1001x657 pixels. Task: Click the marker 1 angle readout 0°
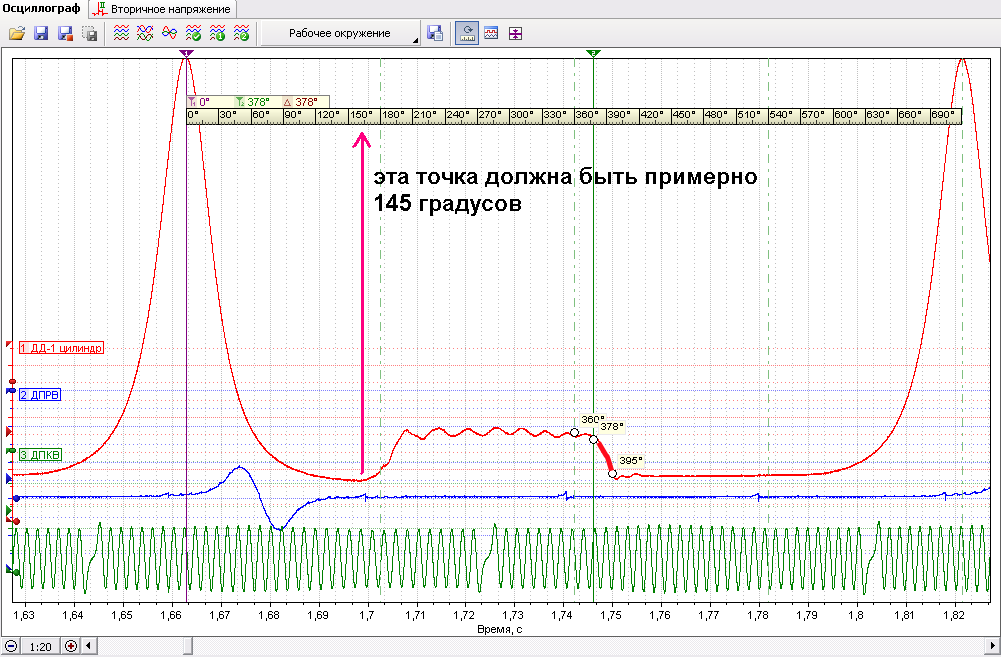pyautogui.click(x=199, y=102)
